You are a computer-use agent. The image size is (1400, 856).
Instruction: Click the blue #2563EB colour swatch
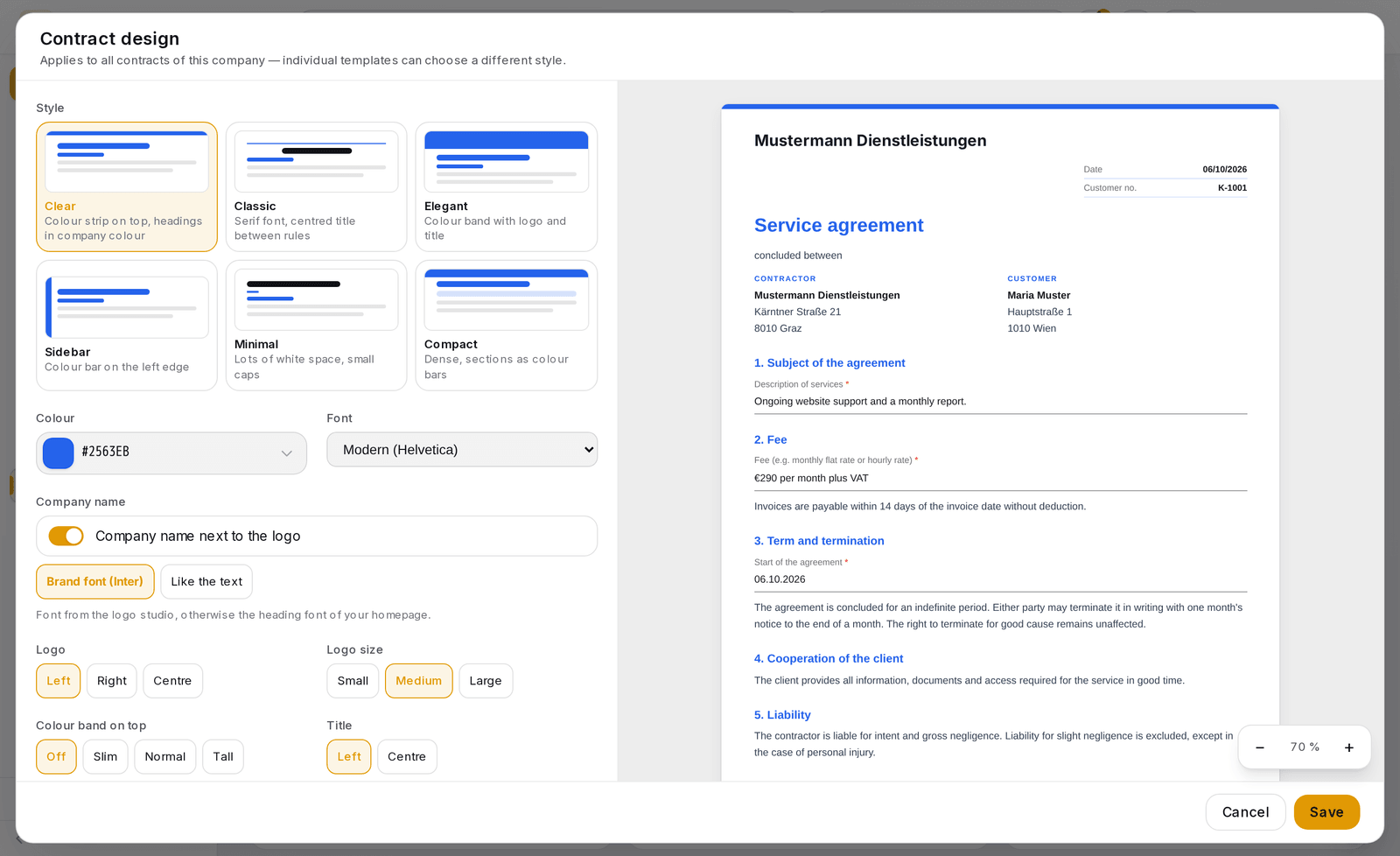(x=59, y=453)
